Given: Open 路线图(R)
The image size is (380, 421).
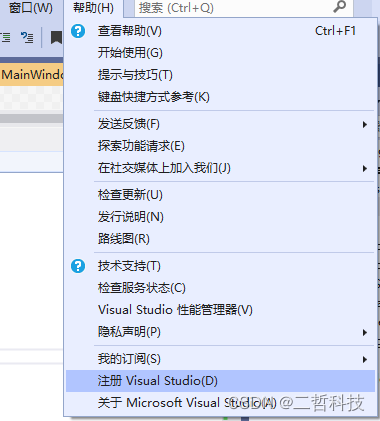Looking at the screenshot, I should [x=220, y=239].
